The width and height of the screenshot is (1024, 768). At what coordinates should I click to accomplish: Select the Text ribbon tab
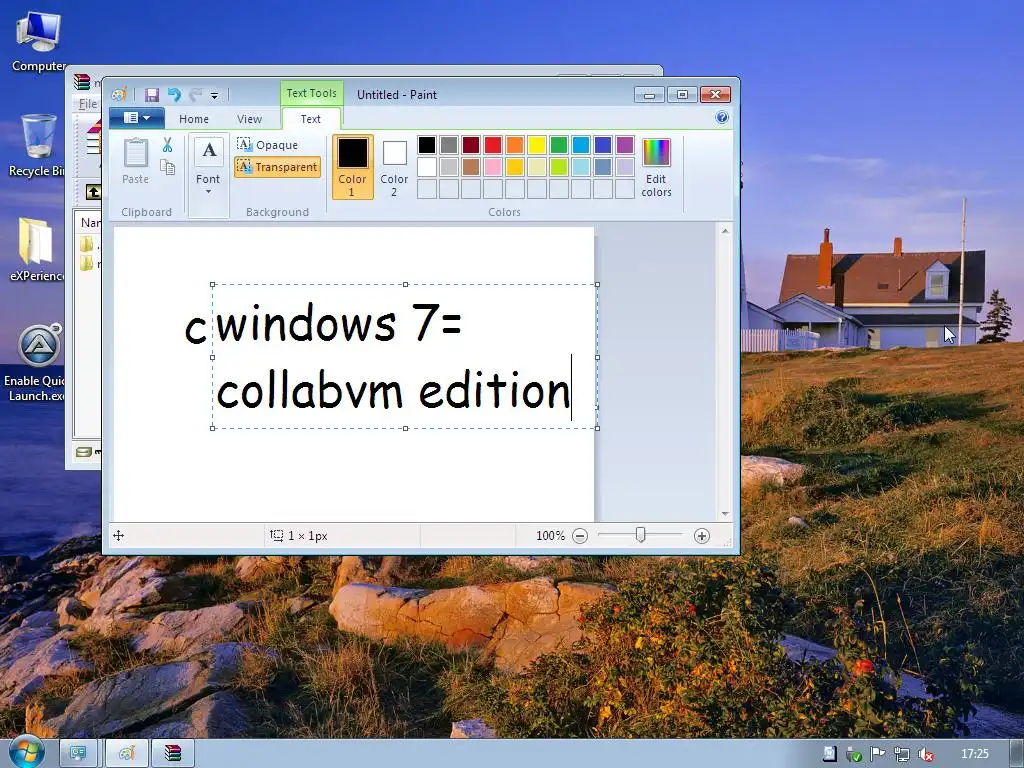coord(310,119)
